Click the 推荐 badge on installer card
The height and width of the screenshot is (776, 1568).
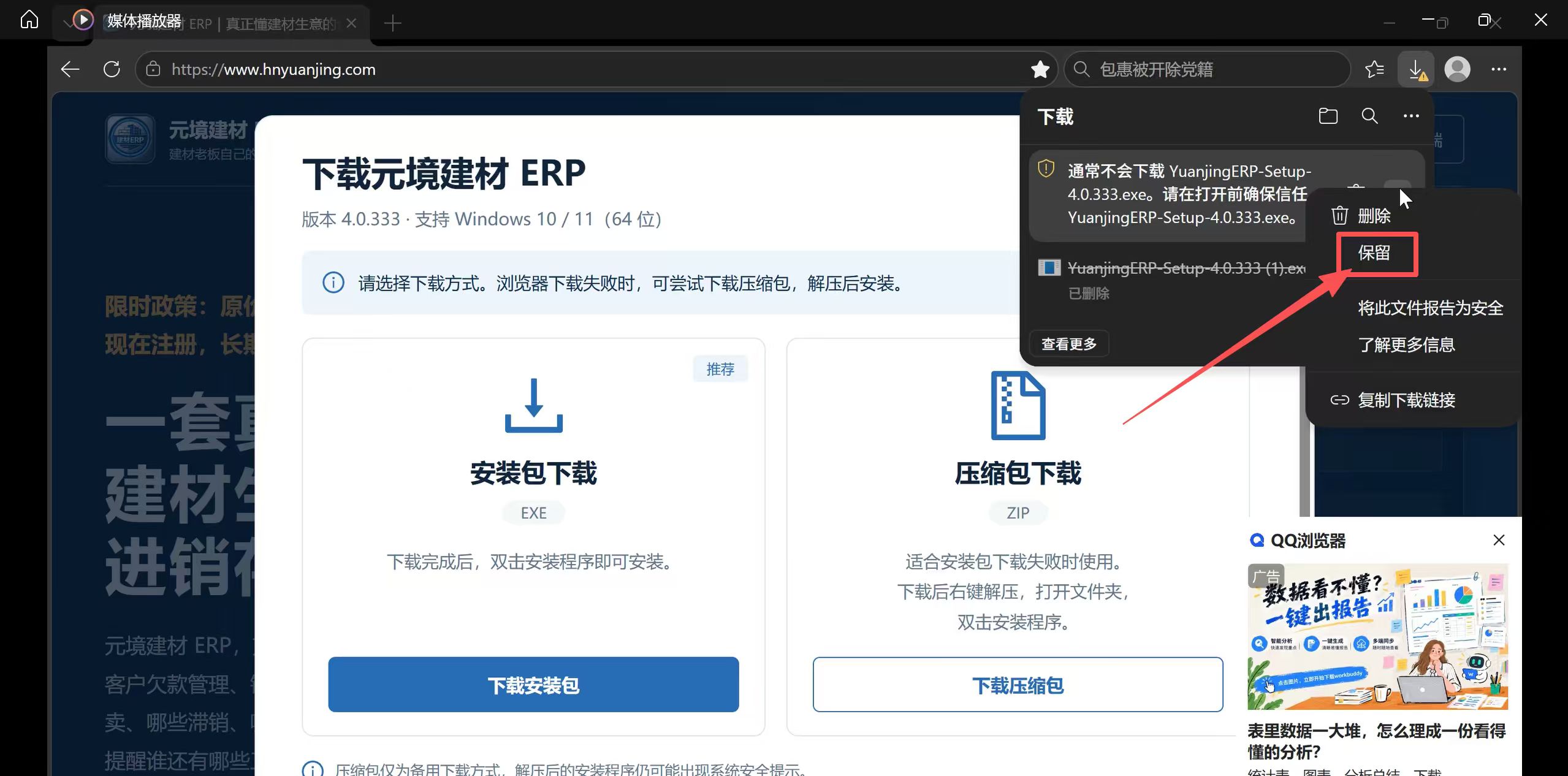click(x=720, y=369)
